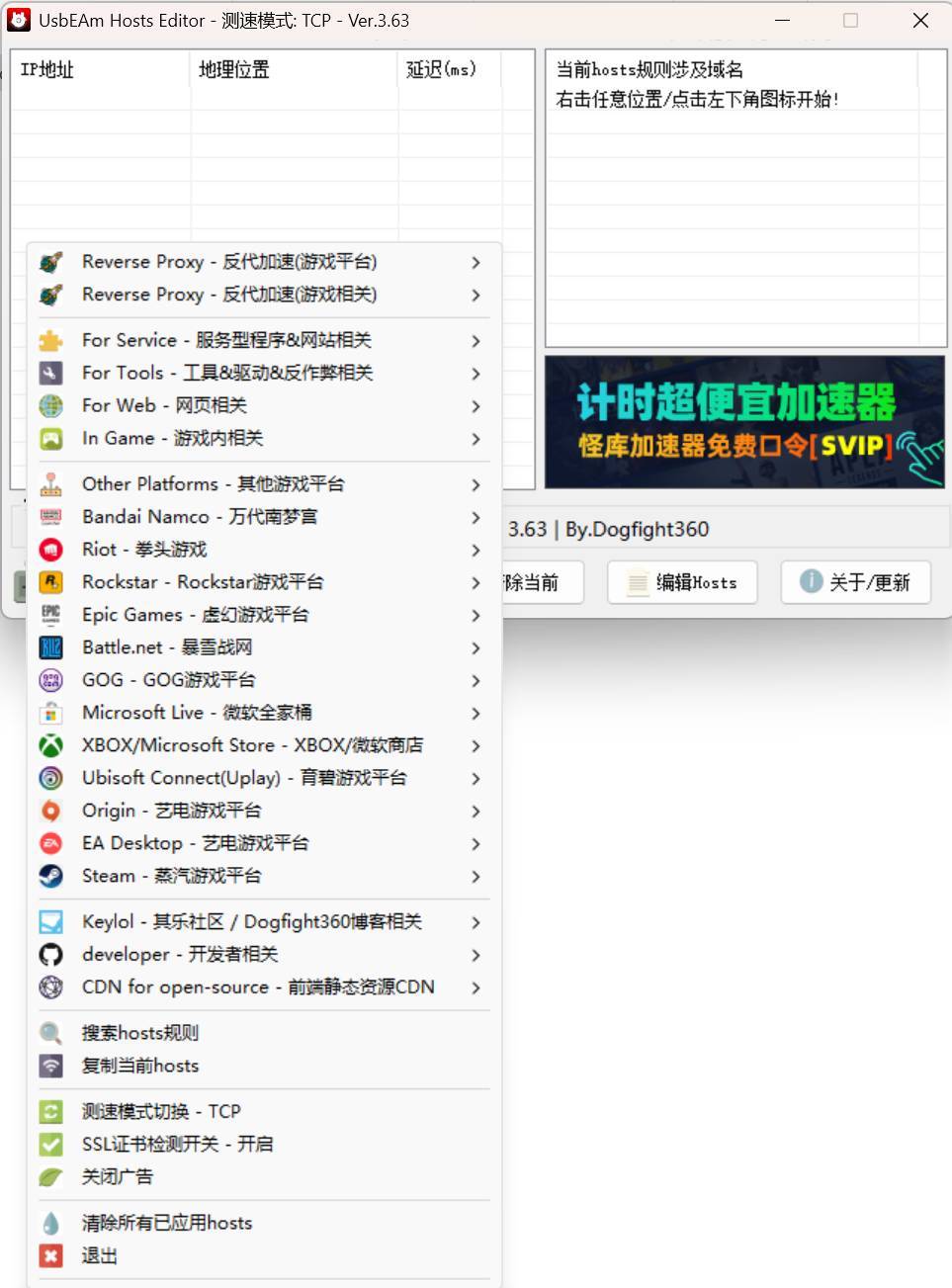
Task: Click the Reverse Proxy 游戏相关 rocket icon
Action: [x=50, y=295]
